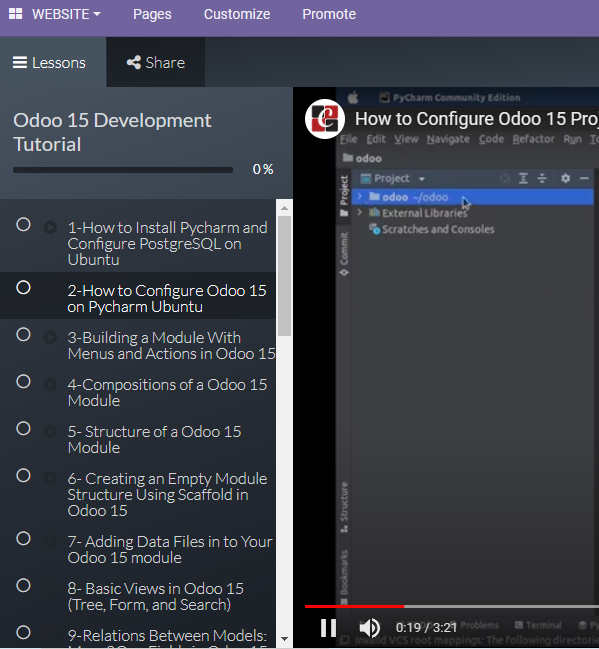Open the Customize menu

[x=237, y=14]
